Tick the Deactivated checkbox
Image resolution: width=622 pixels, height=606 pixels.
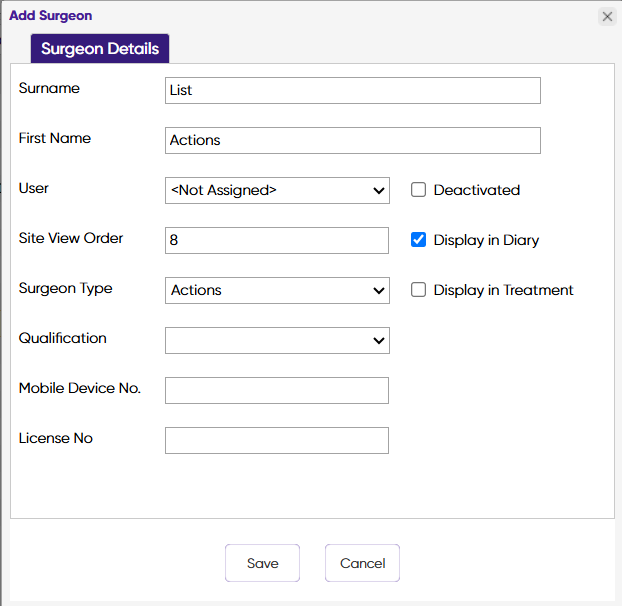click(x=419, y=190)
